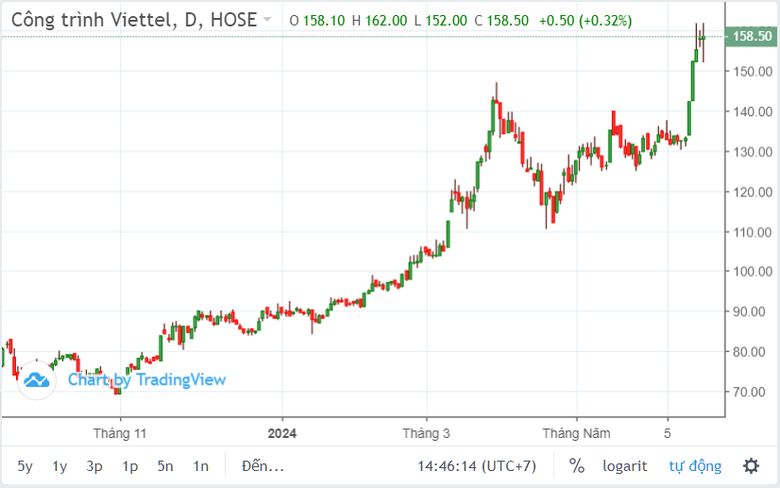780x488 pixels.
Task: Select the 3p time range
Action: click(95, 466)
